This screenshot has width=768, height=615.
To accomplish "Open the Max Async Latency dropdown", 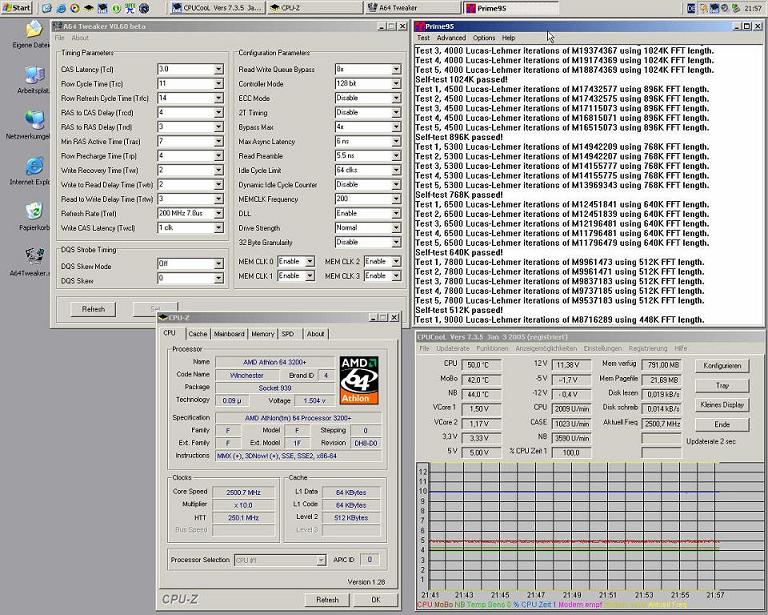I will (396, 142).
